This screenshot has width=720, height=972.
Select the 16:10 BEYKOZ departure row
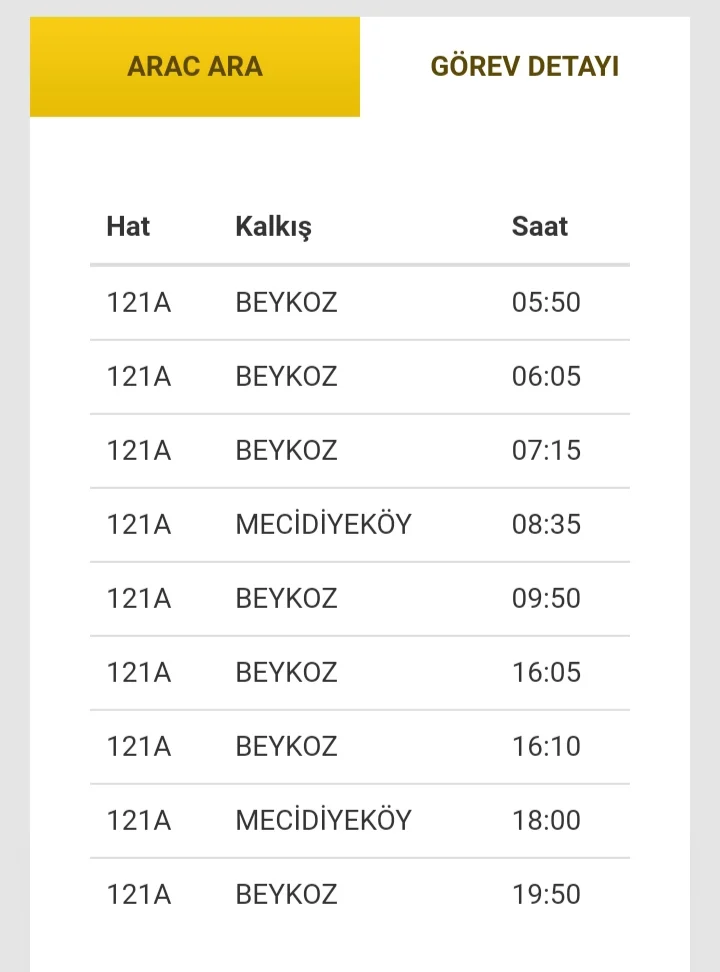tap(360, 746)
